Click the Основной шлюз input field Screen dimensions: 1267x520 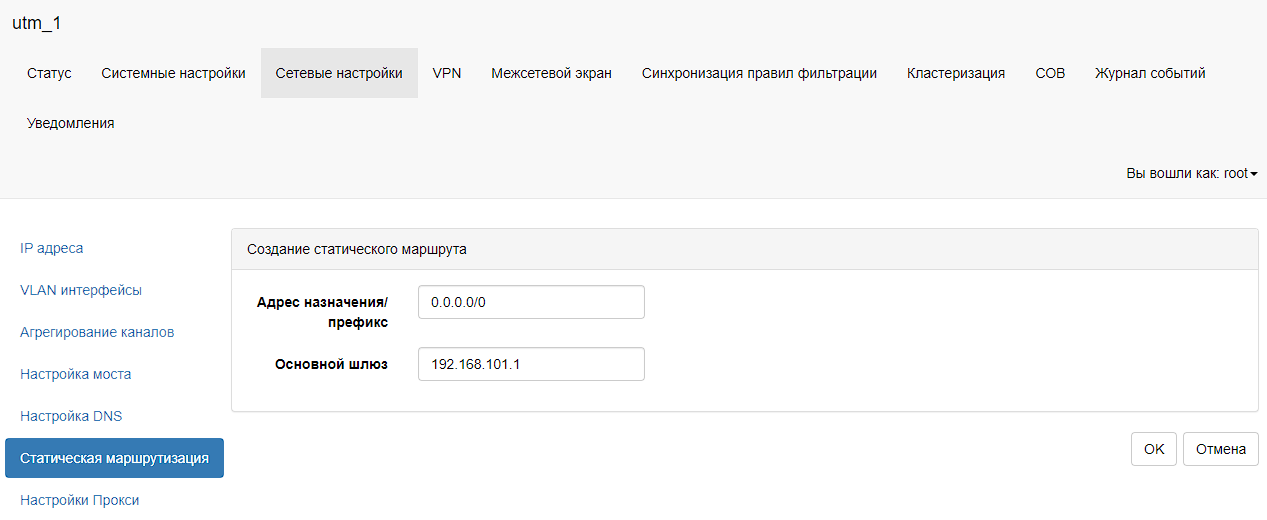click(x=531, y=364)
